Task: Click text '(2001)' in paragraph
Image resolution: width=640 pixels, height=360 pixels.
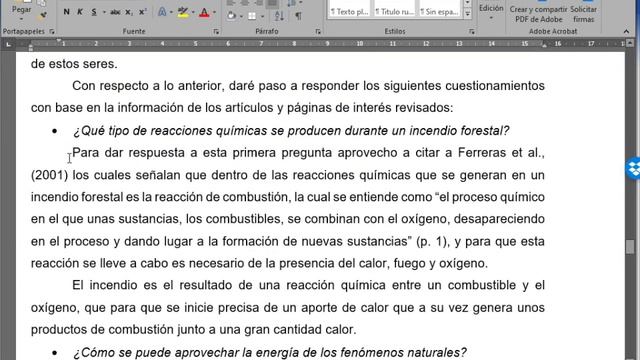Action: click(x=49, y=175)
